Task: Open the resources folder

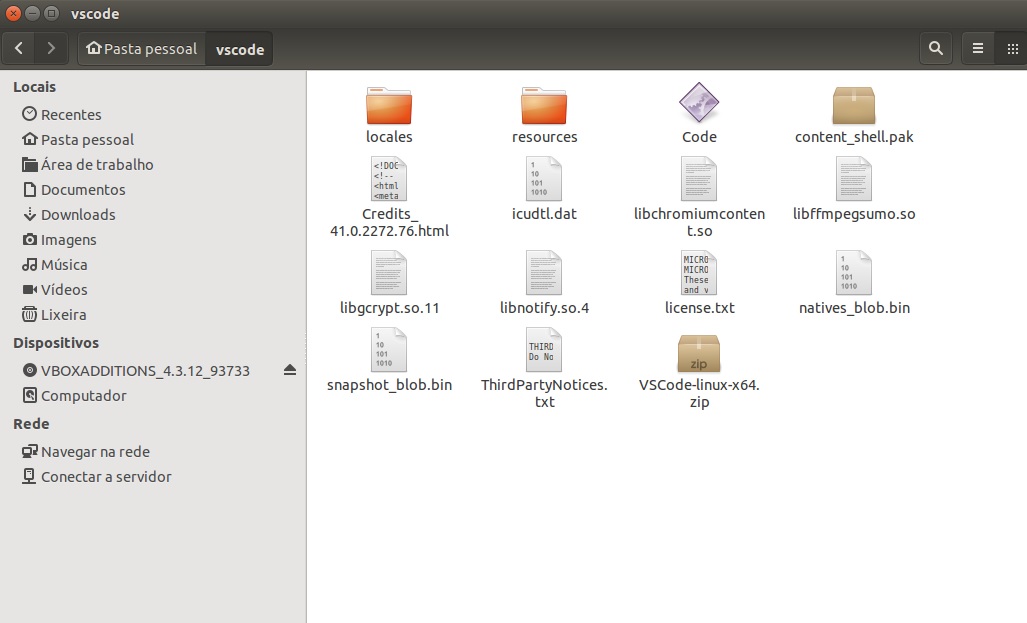Action: tap(544, 105)
